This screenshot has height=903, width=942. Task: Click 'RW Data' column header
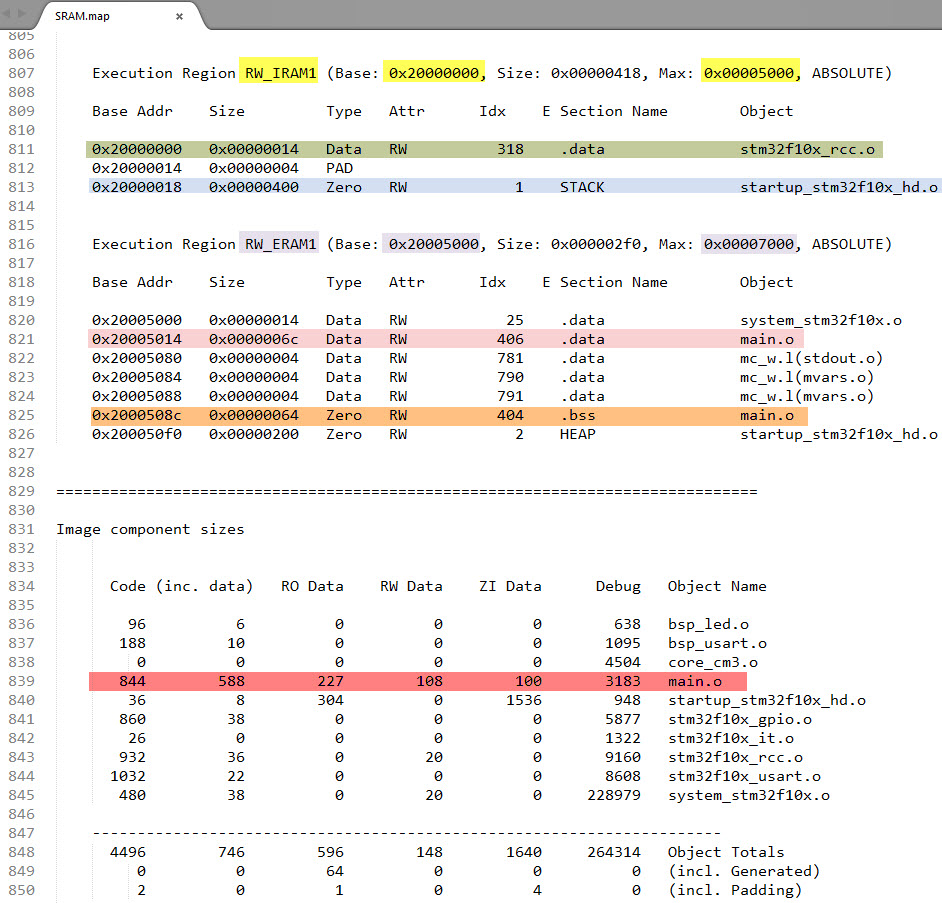coord(411,586)
